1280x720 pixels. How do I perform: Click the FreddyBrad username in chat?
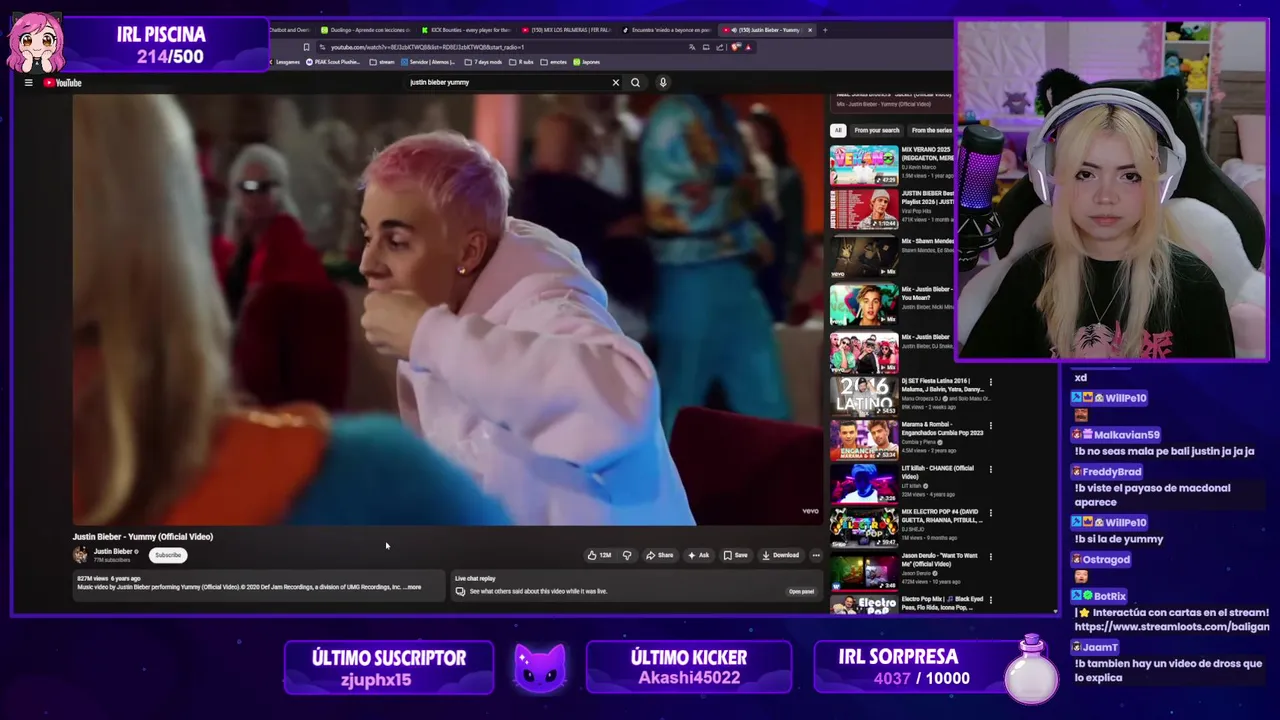(x=1112, y=472)
